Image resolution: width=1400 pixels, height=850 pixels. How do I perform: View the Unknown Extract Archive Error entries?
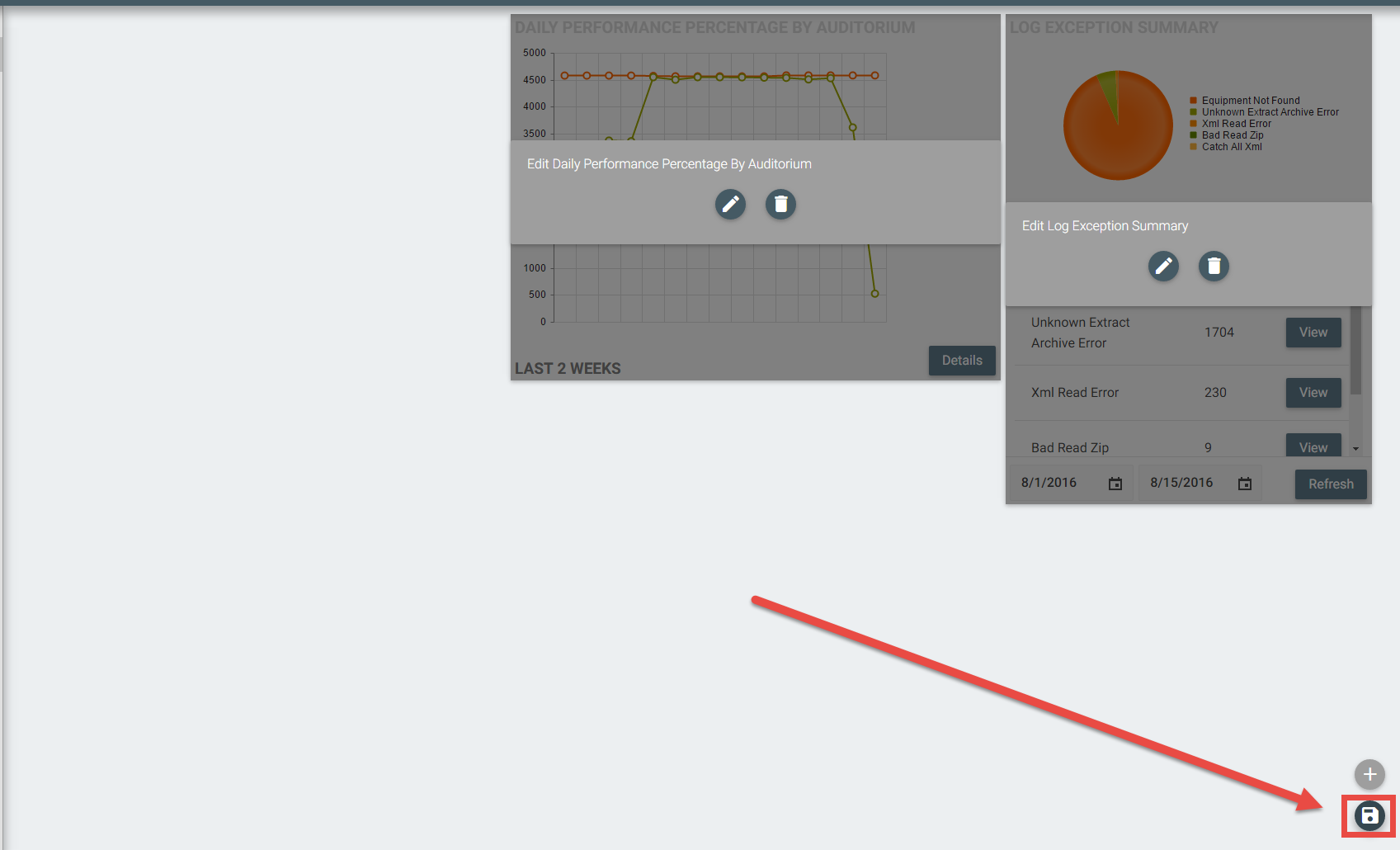[1313, 333]
